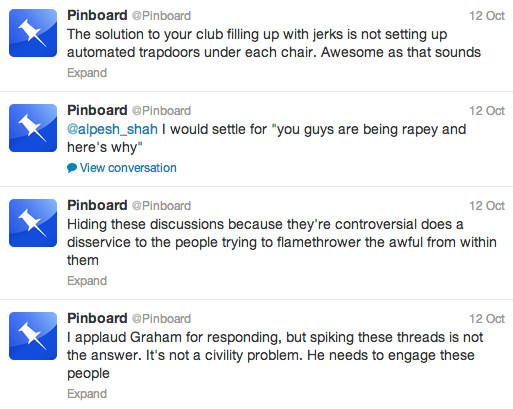This screenshot has height=409, width=513.
Task: Click @Pinboard handle on the 'Hiding these discussions' tweet
Action: (x=161, y=206)
